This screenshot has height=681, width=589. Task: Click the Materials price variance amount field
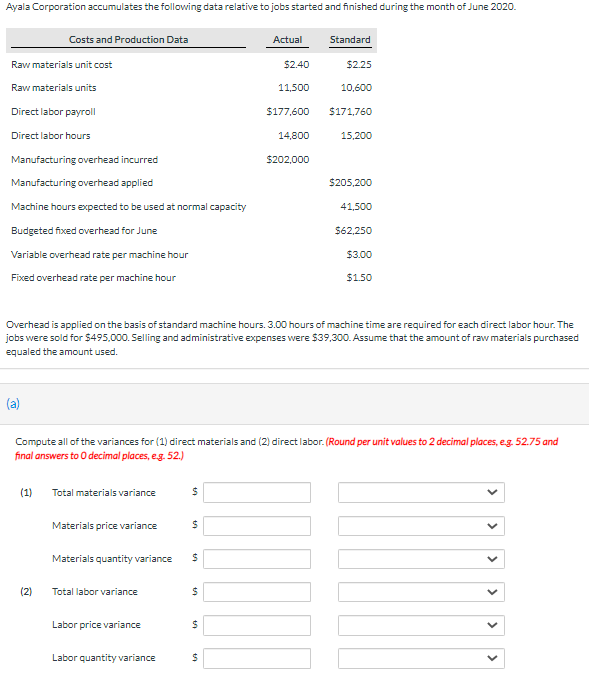[x=257, y=526]
